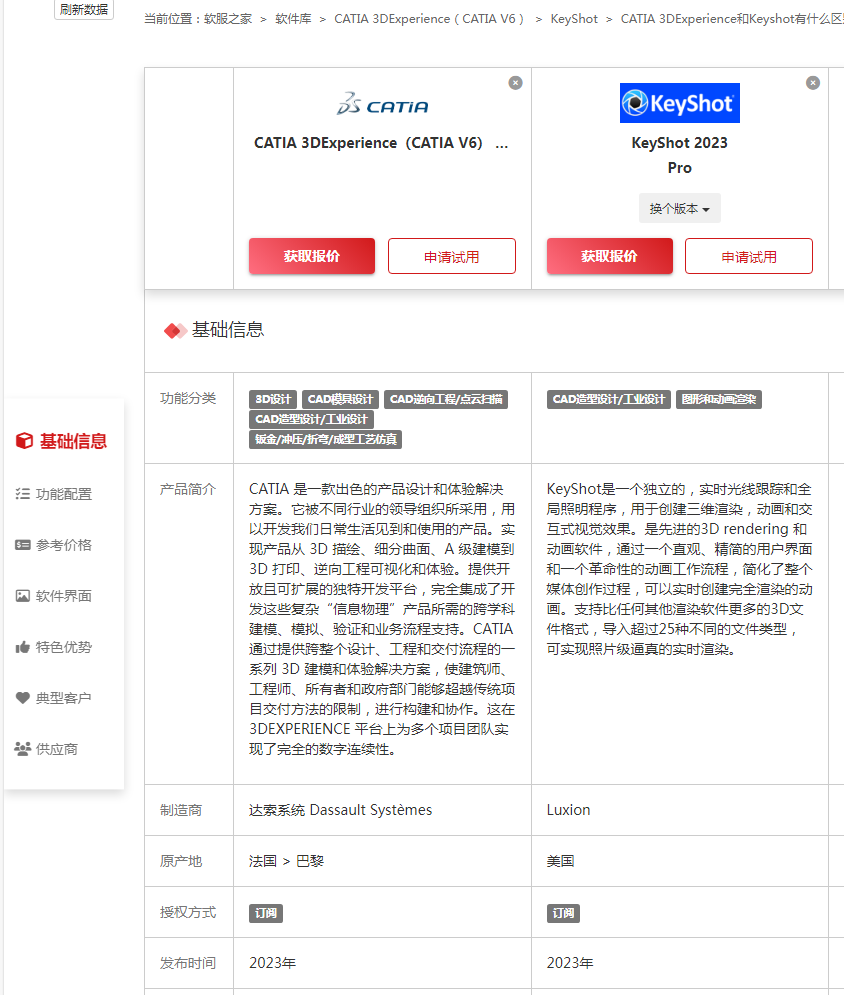The width and height of the screenshot is (844, 995).
Task: Remove KeyShot 2023 Pro from comparison
Action: click(812, 83)
